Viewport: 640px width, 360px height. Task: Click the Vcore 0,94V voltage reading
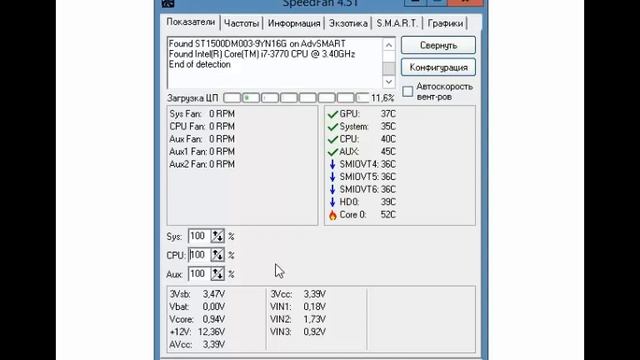point(197,319)
